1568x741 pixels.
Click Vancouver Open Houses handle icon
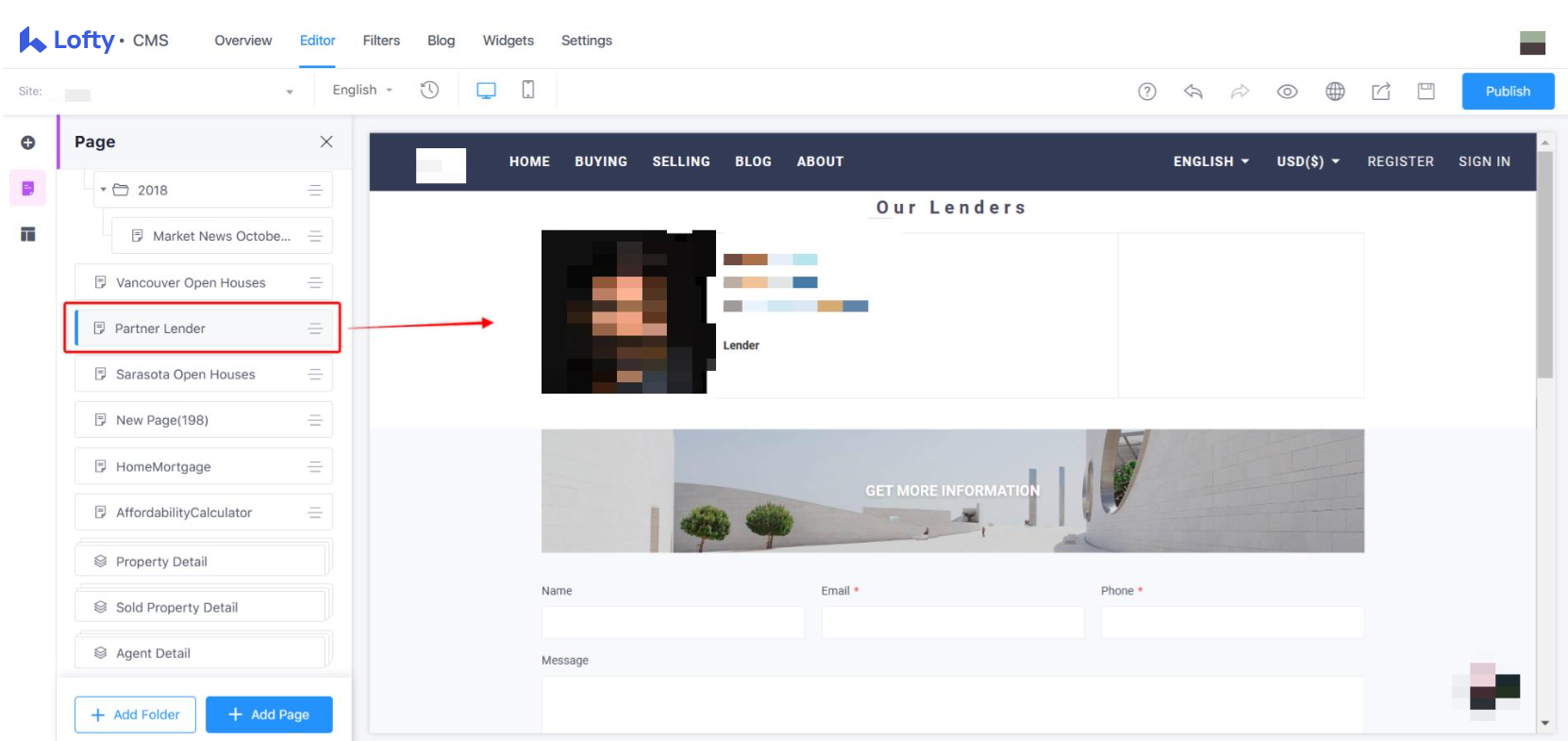(315, 282)
